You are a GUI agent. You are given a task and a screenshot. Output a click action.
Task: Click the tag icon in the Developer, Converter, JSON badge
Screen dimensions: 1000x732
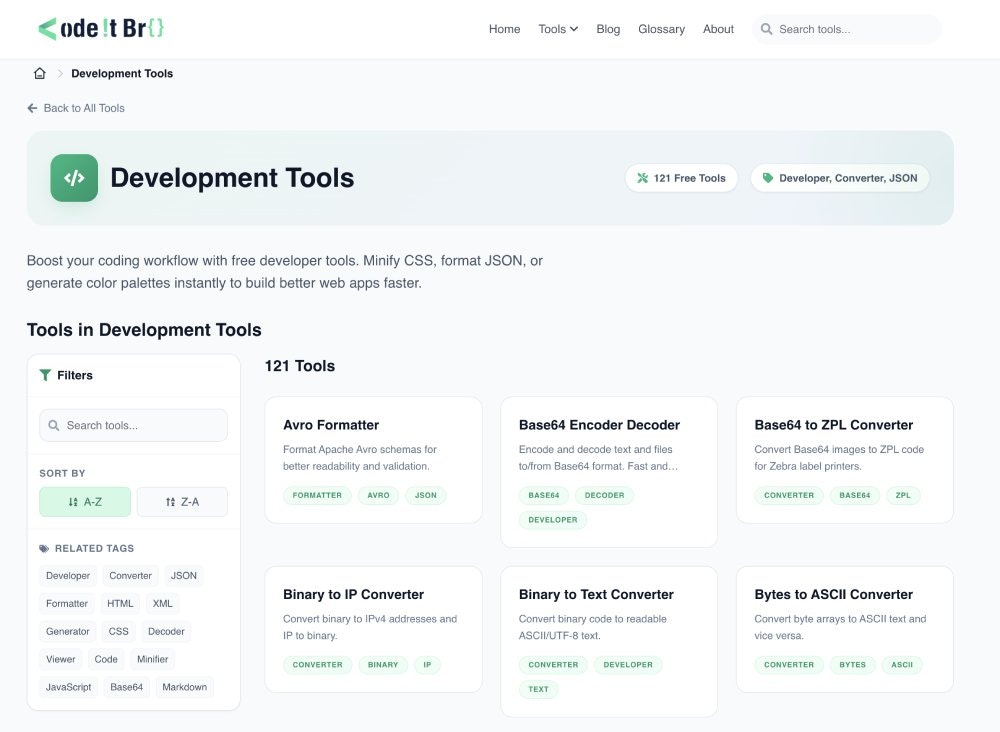click(x=767, y=177)
